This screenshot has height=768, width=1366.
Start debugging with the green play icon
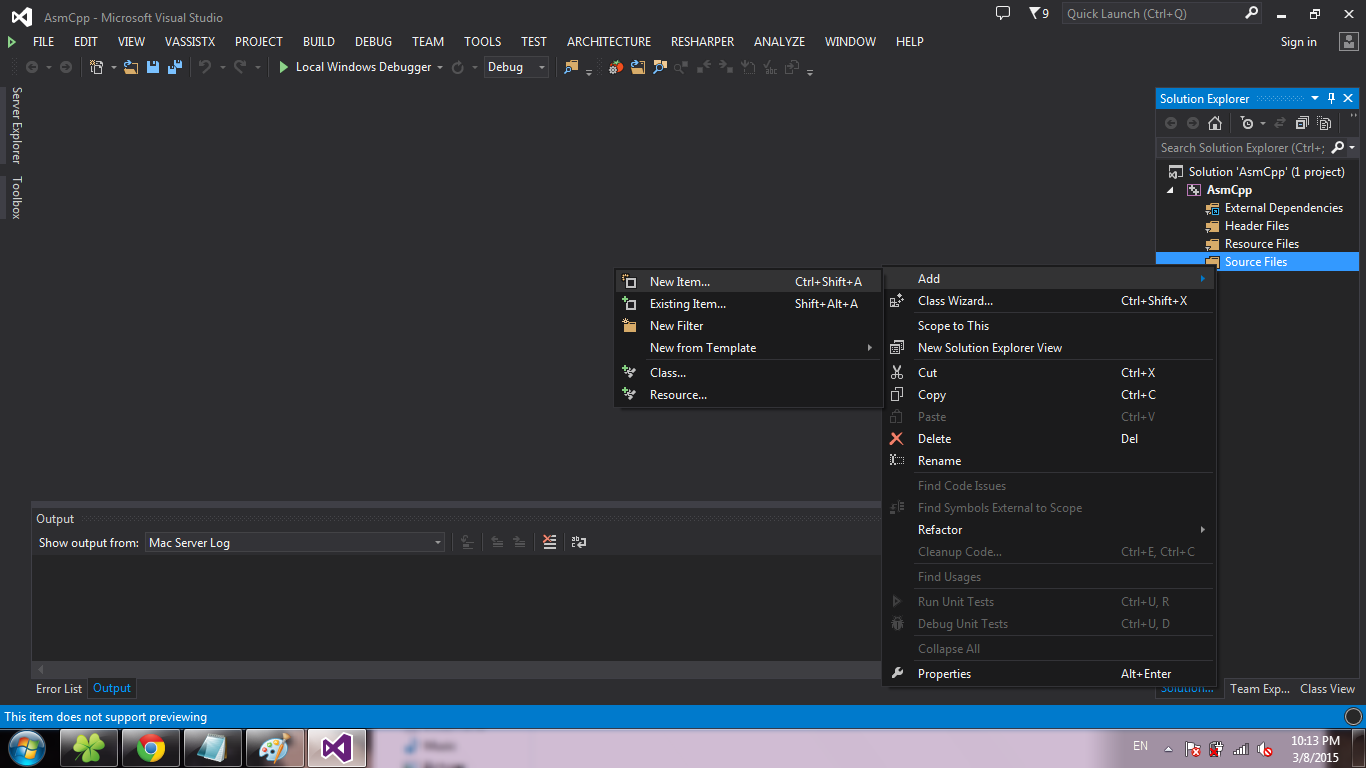284,67
